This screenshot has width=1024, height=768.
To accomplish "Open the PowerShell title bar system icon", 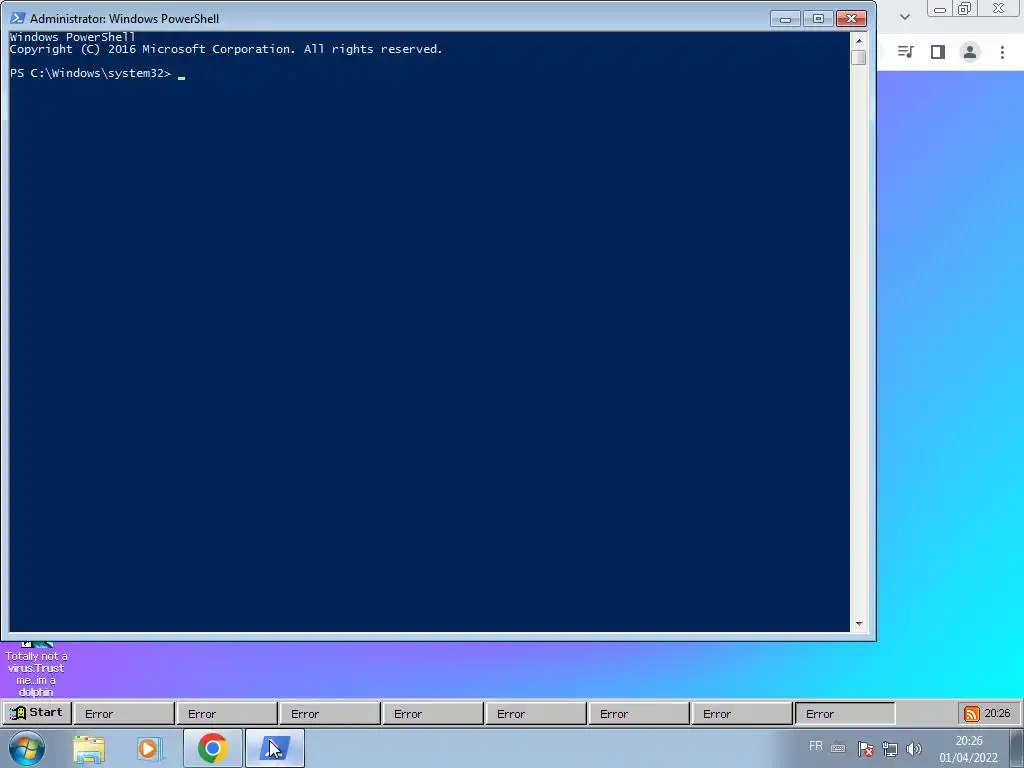I will pyautogui.click(x=18, y=18).
